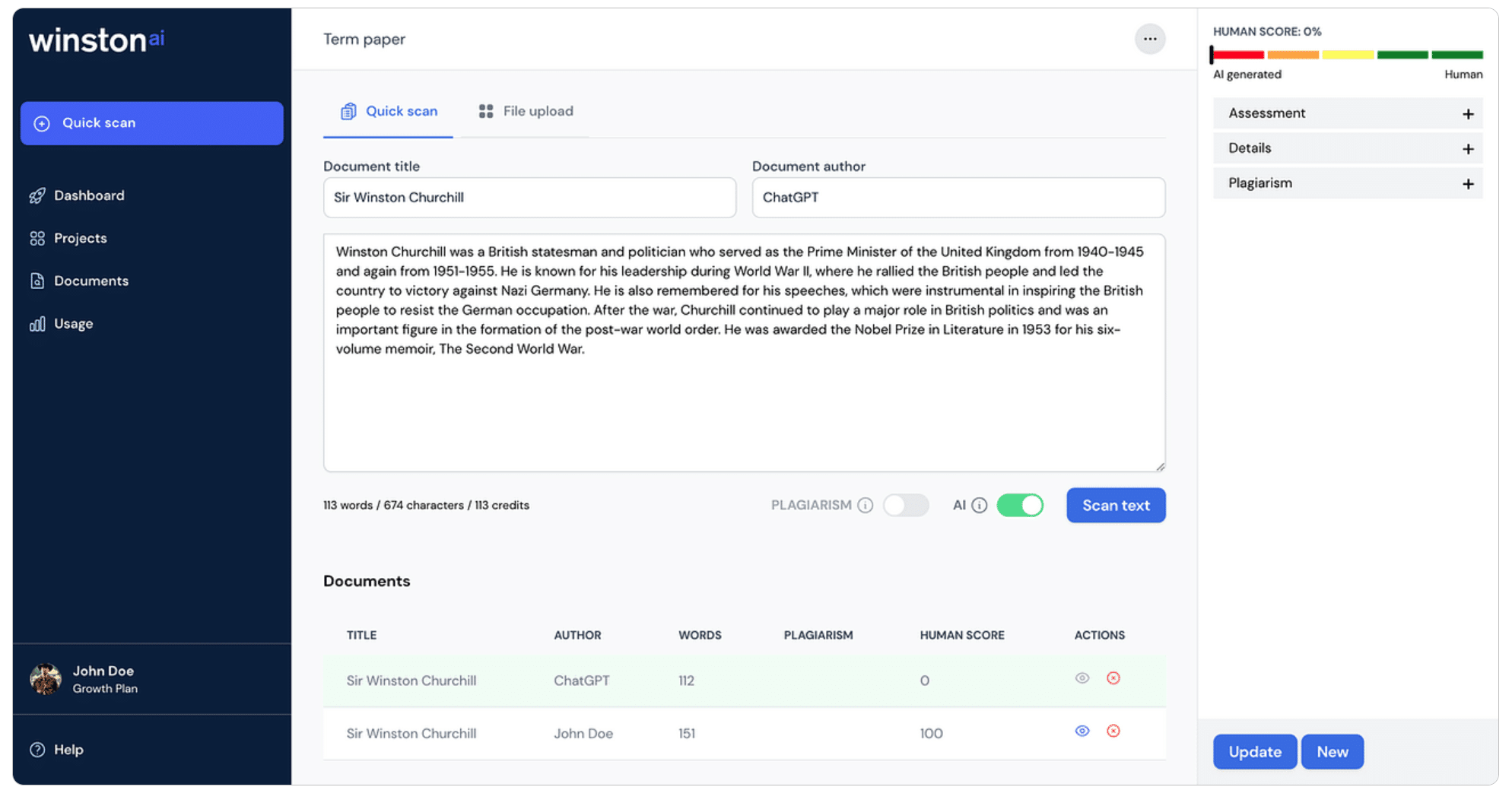
Task: Click the Documents file icon in sidebar
Action: [37, 281]
